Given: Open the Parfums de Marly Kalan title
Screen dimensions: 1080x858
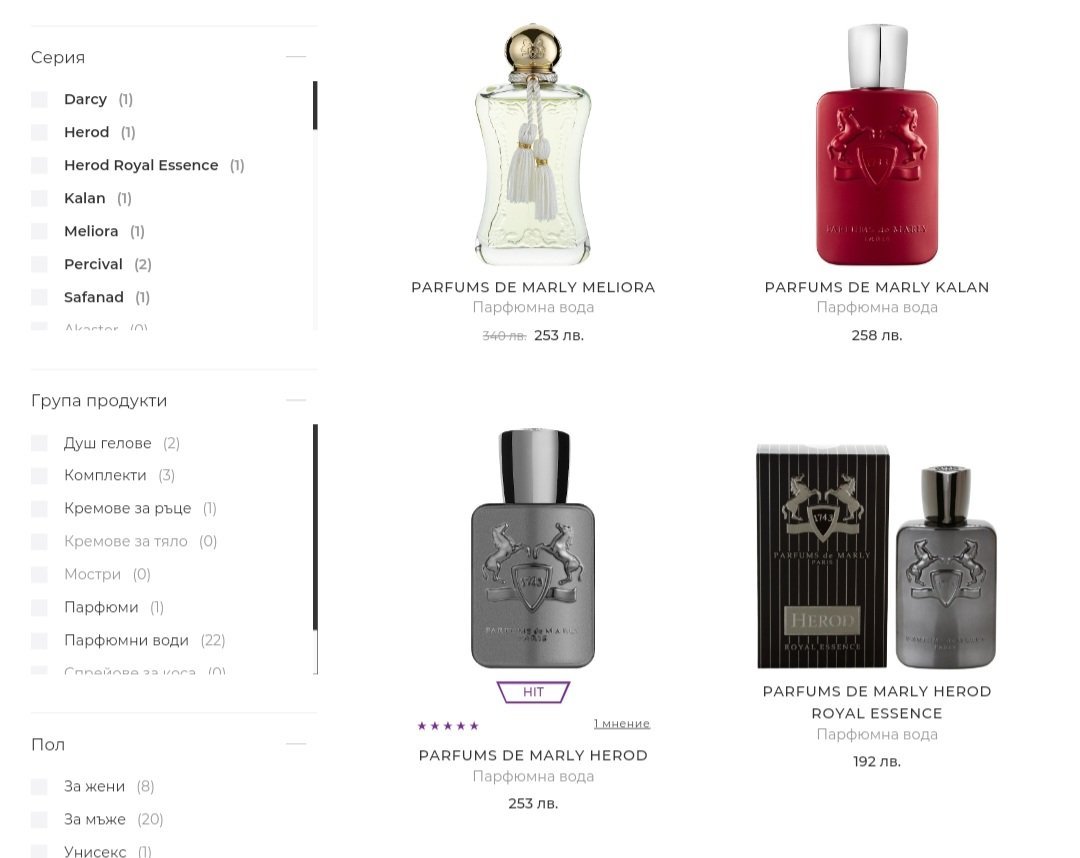Looking at the screenshot, I should 877,287.
